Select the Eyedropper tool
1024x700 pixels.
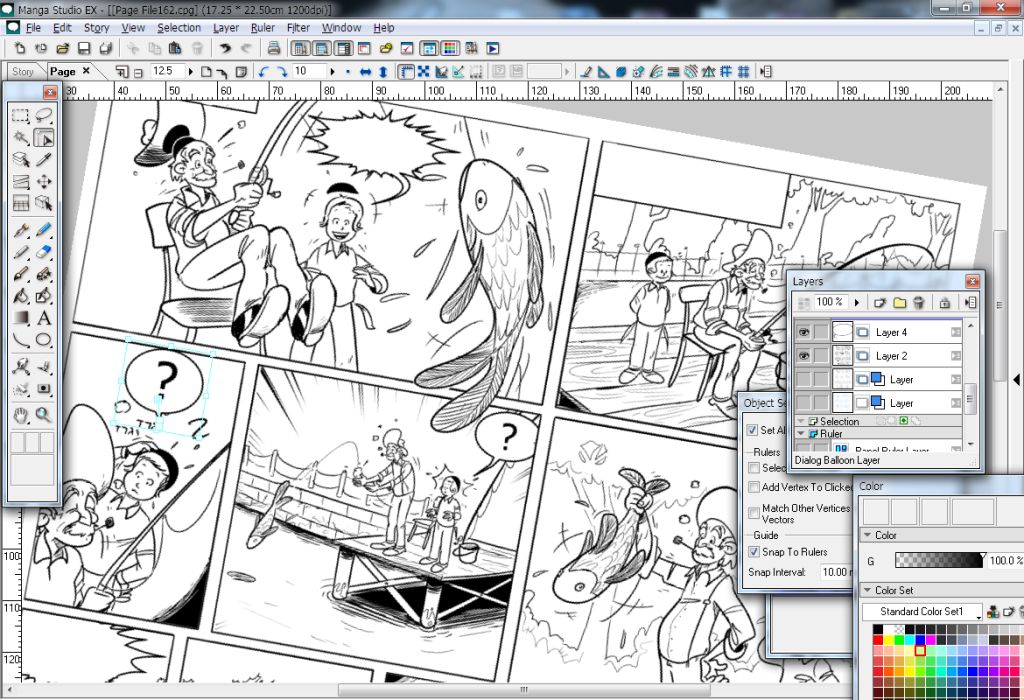(x=43, y=160)
